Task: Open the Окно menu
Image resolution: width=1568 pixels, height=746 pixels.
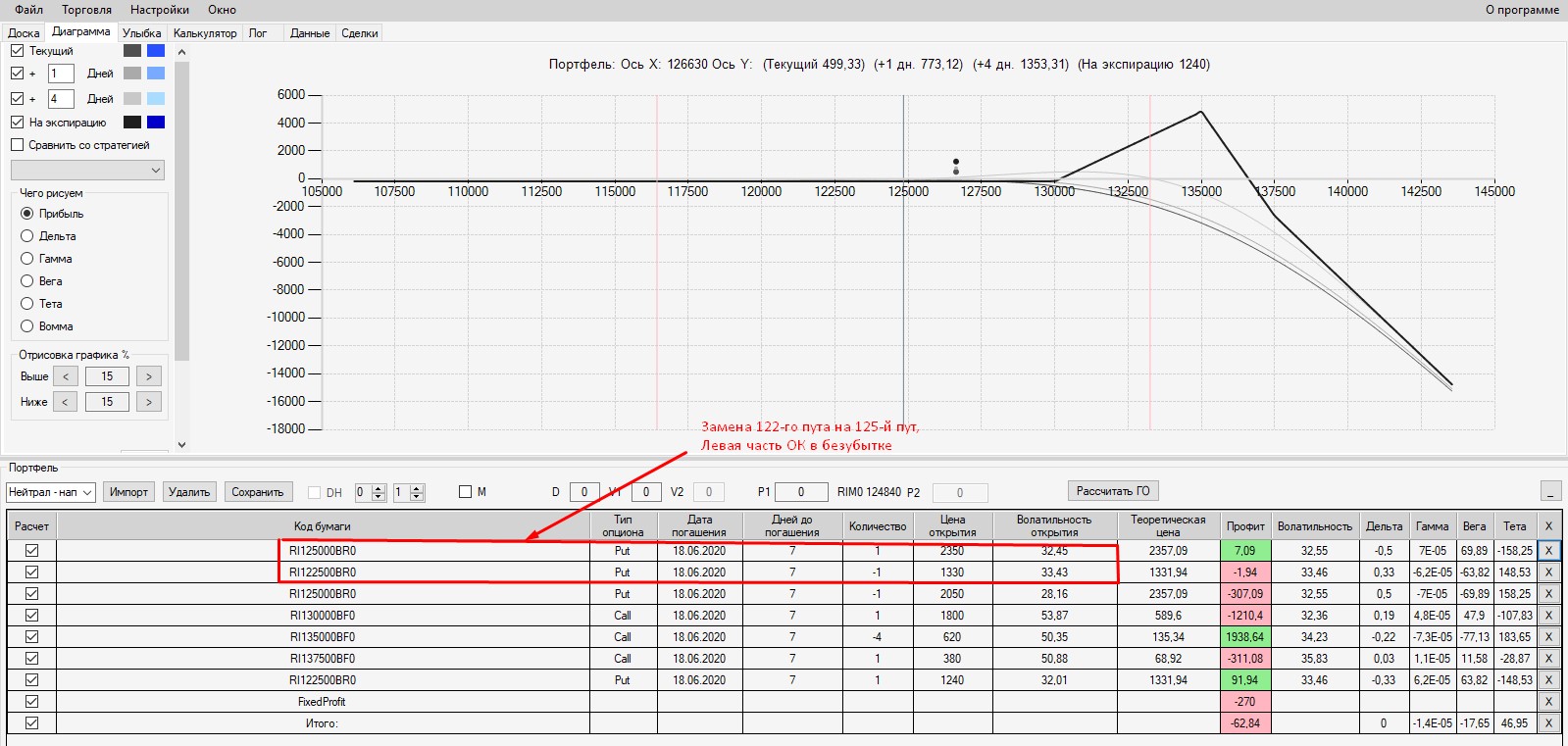Action: click(x=223, y=10)
